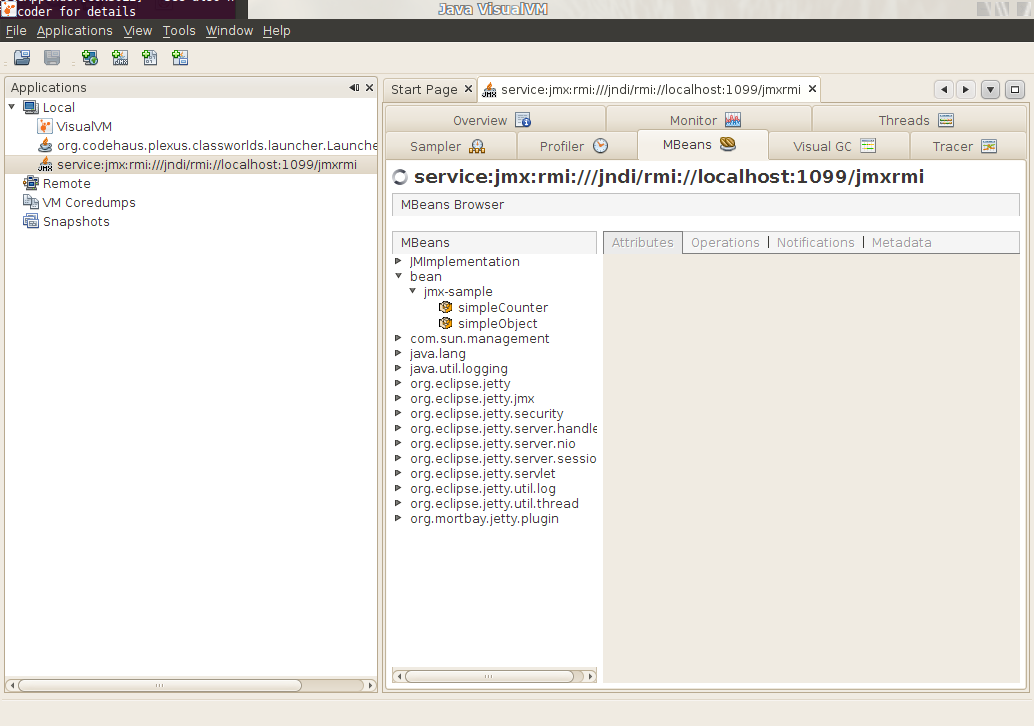Switch to the Sampler tab

(x=450, y=146)
